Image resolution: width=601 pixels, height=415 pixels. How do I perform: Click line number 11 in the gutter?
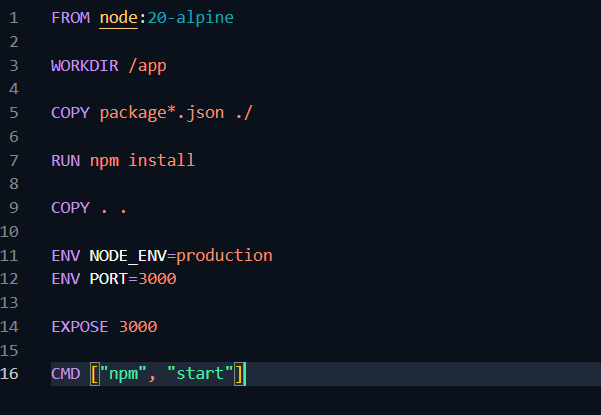[9, 256]
